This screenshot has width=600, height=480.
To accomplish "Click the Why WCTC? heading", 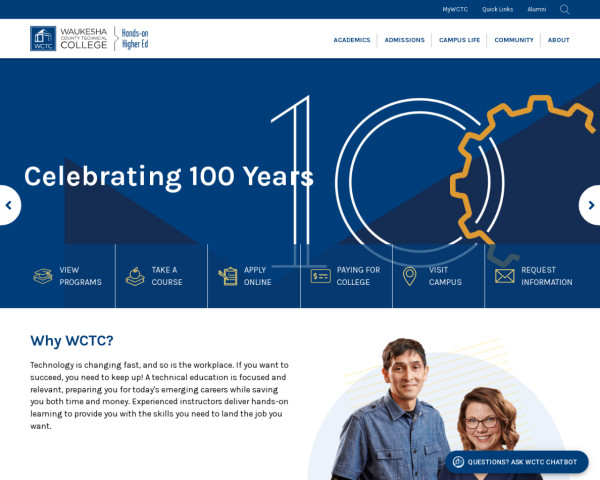I will coord(72,340).
